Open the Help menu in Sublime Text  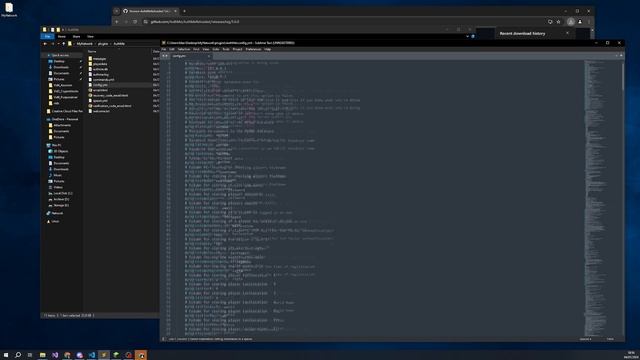[267, 49]
